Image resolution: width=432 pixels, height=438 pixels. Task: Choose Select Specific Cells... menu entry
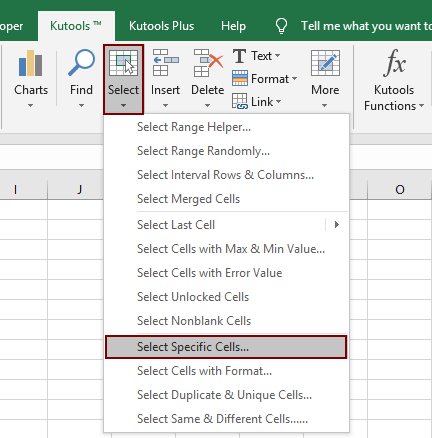(x=226, y=347)
